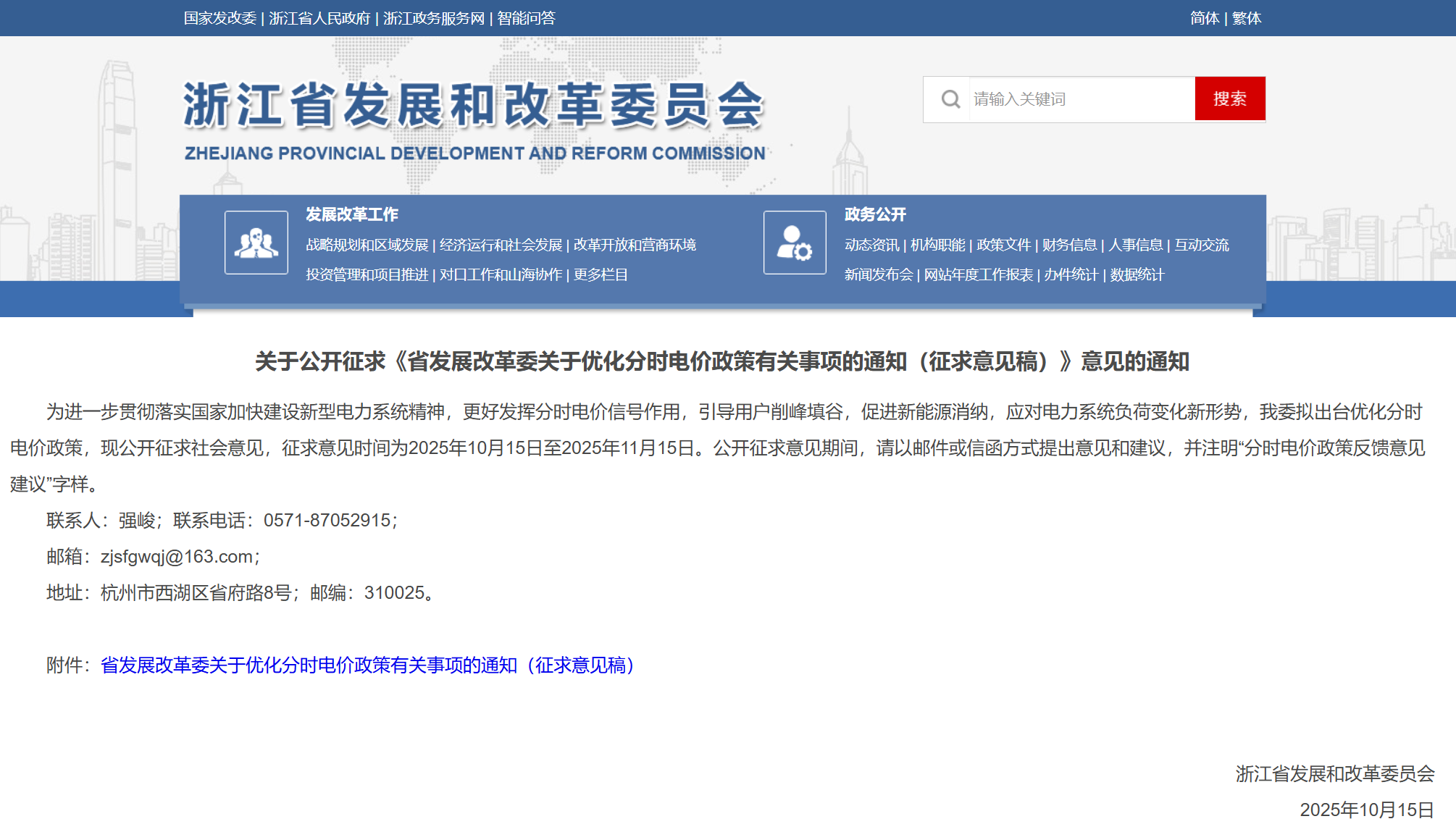
Task: Open 经济运行和社会发展 menu item
Action: [x=501, y=245]
